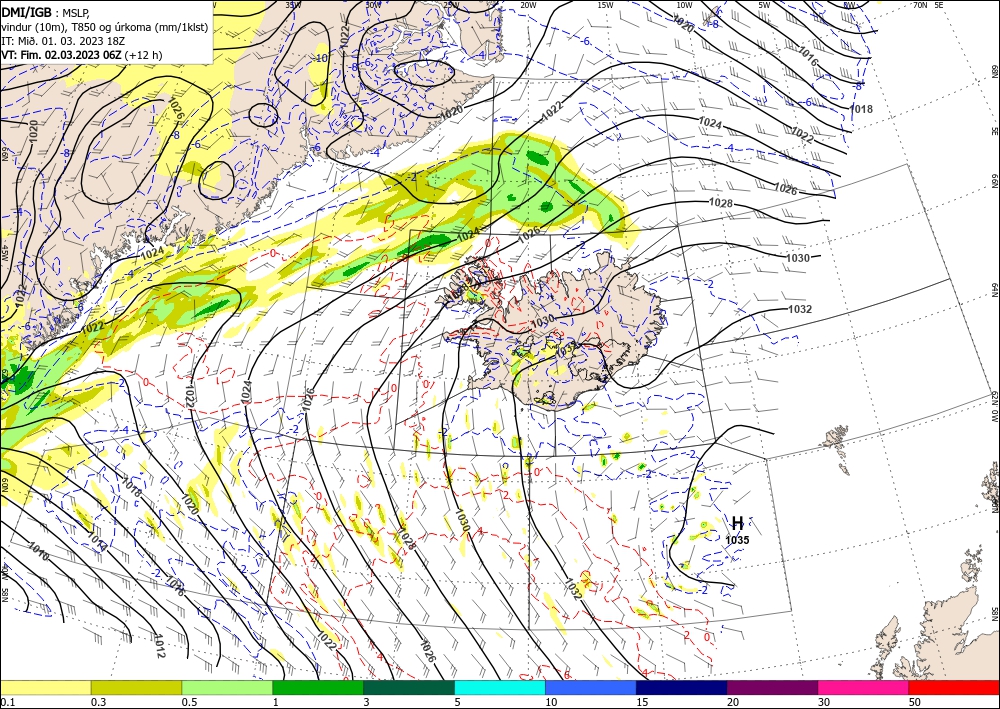The height and width of the screenshot is (709, 1000).
Task: Click the navy 15–20 legend swatch
Action: [x=682, y=687]
